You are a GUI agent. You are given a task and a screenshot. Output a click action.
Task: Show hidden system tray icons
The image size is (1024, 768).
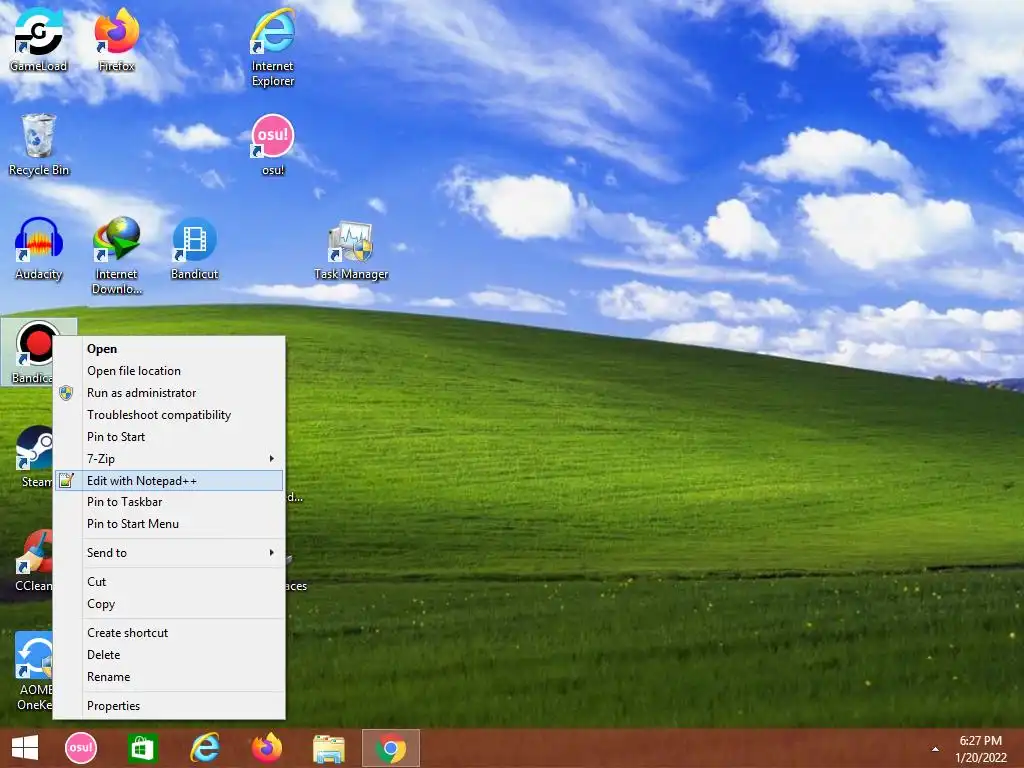pyautogui.click(x=935, y=749)
